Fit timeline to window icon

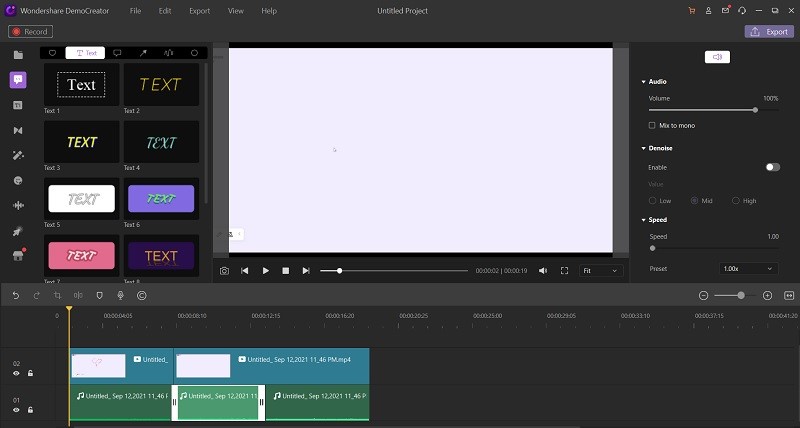[789, 295]
